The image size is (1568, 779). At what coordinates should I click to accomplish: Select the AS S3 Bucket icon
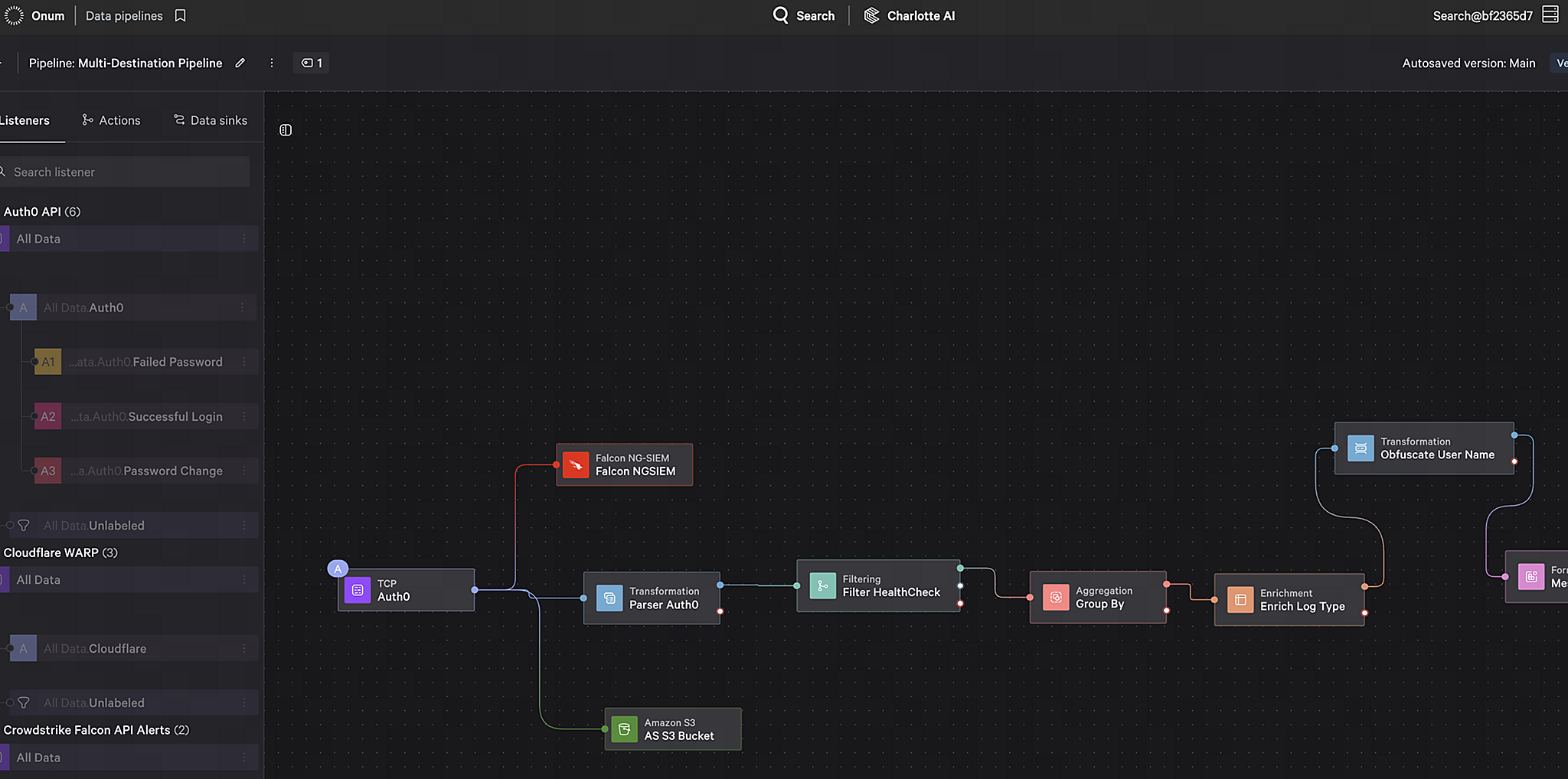[624, 729]
